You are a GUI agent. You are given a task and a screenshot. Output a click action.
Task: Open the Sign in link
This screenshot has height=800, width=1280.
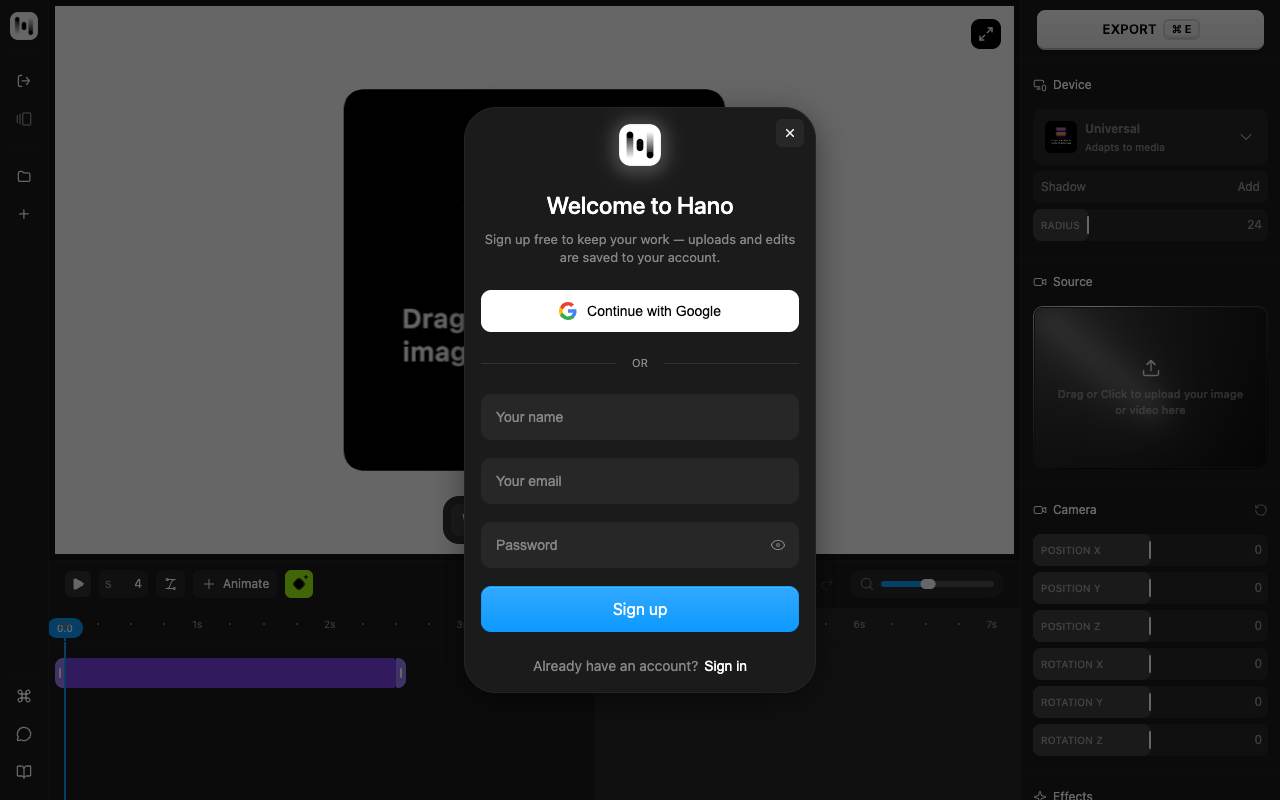[x=725, y=666]
